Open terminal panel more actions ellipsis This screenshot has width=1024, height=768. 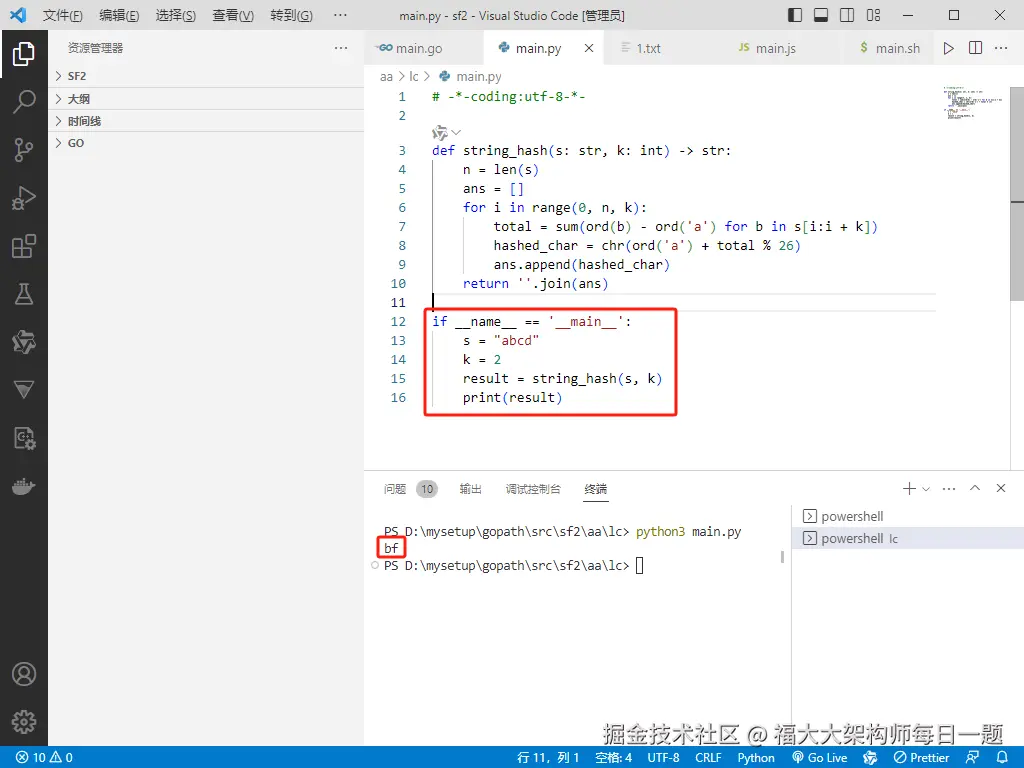click(x=949, y=488)
